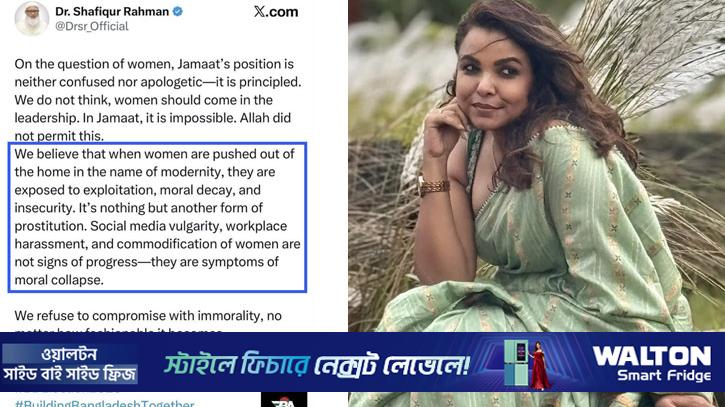Click the X.com logo

pyautogui.click(x=276, y=12)
